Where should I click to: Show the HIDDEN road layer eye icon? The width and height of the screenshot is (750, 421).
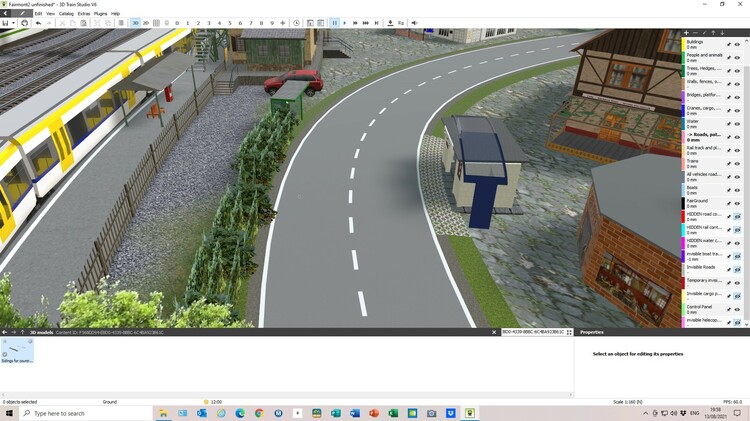click(737, 217)
